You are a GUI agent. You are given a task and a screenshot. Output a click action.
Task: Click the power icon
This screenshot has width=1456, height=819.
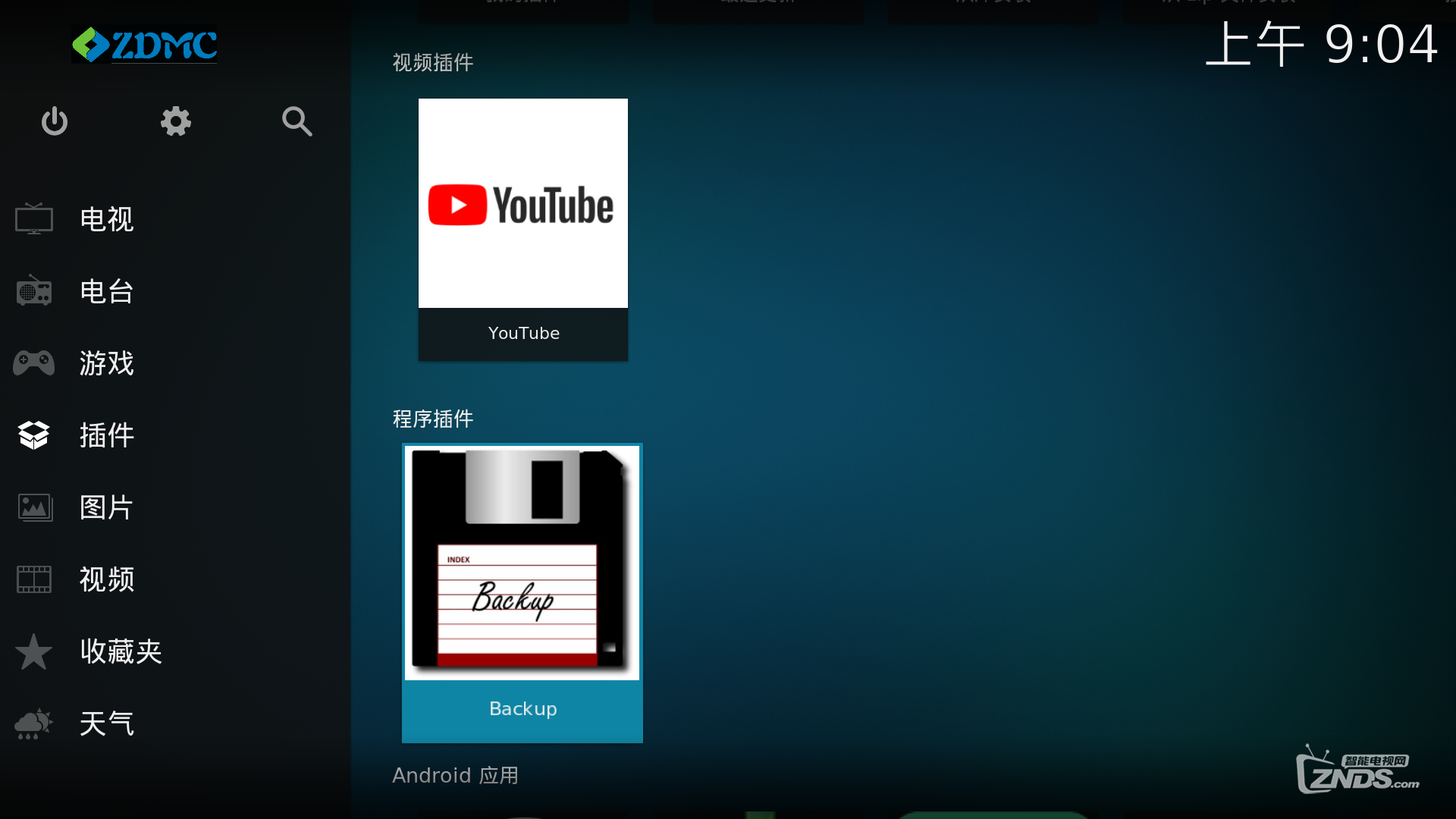pos(55,121)
